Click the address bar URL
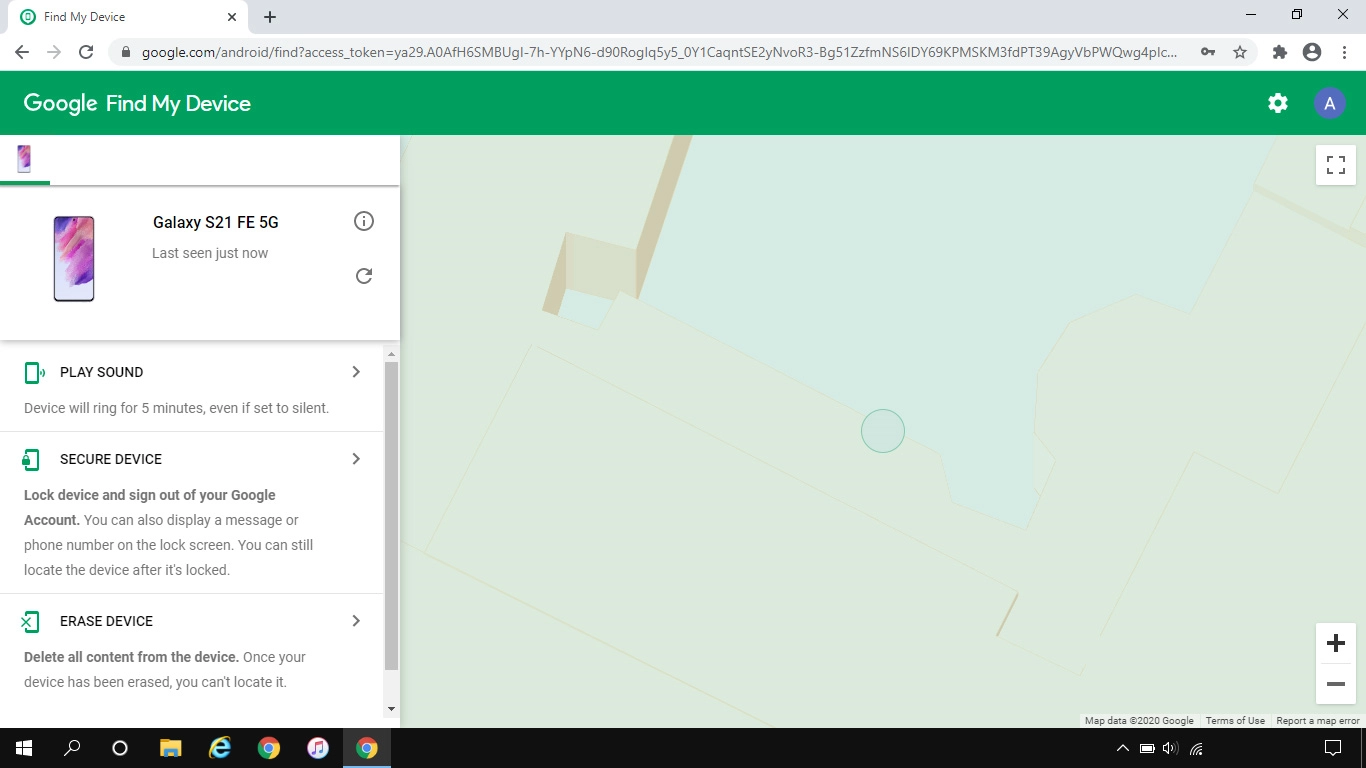 (x=659, y=52)
